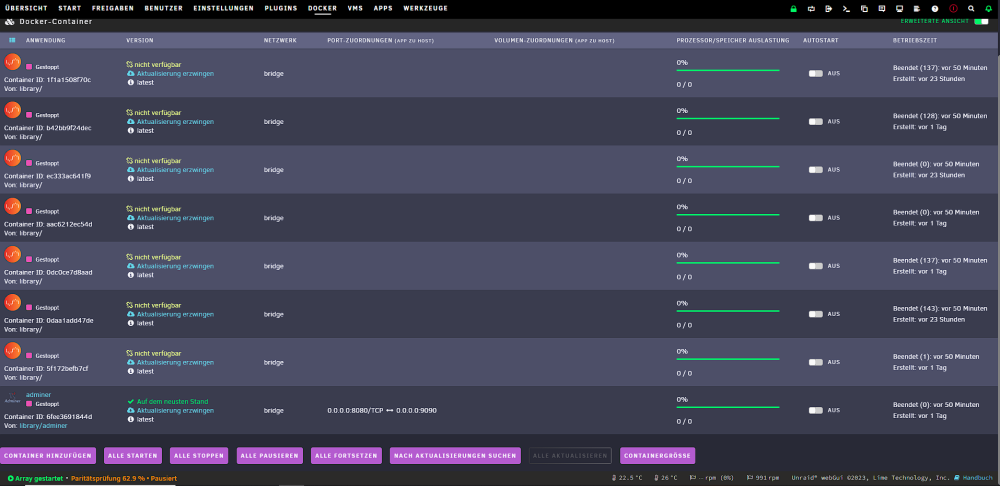This screenshot has height=486, width=1000.
Task: Open the Übersicht tab
Action: point(26,8)
